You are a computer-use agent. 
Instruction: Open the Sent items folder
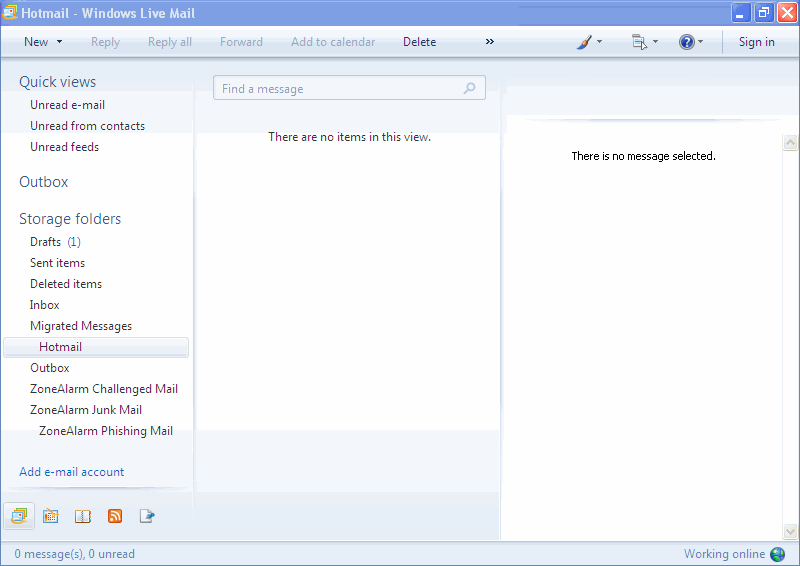click(57, 262)
